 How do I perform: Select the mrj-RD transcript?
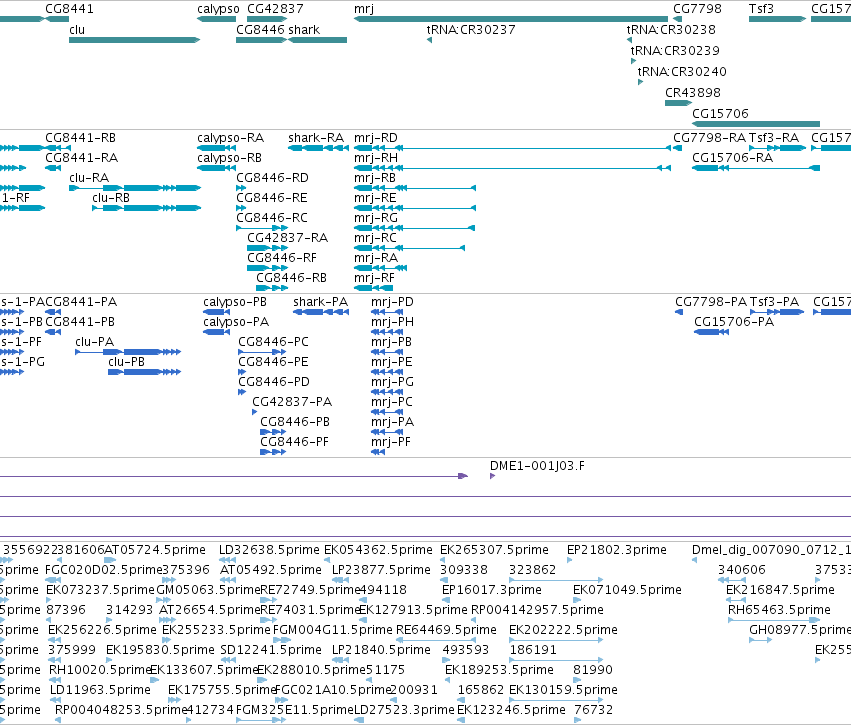click(512, 148)
